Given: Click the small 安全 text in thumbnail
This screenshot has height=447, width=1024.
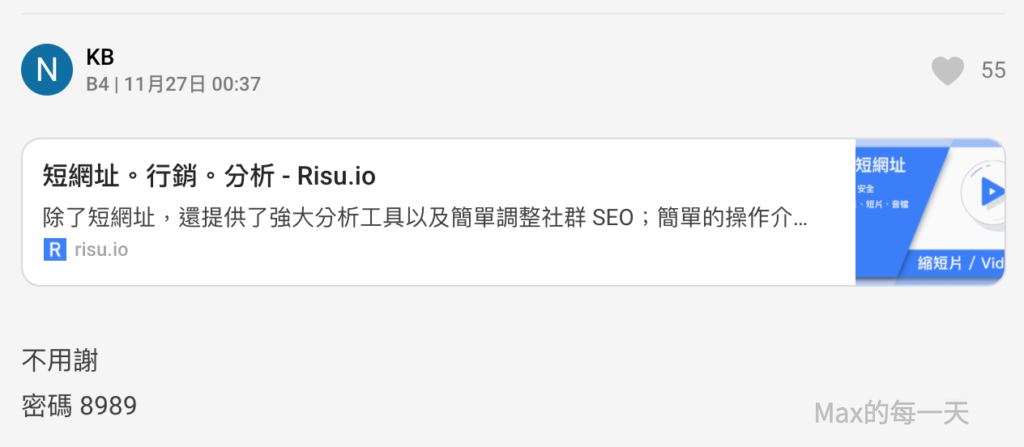Looking at the screenshot, I should [x=866, y=188].
